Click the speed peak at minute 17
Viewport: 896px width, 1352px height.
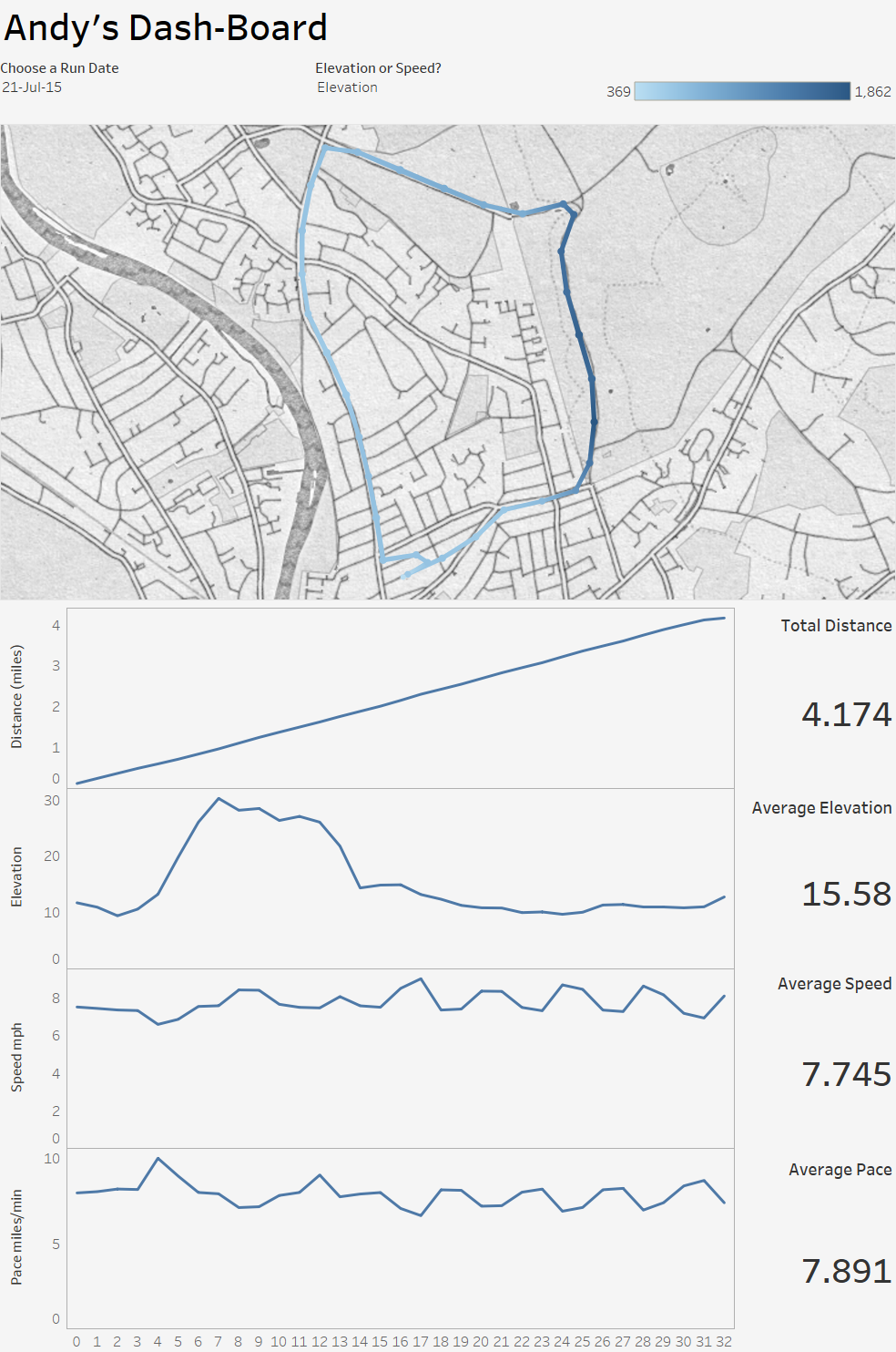pyautogui.click(x=421, y=979)
